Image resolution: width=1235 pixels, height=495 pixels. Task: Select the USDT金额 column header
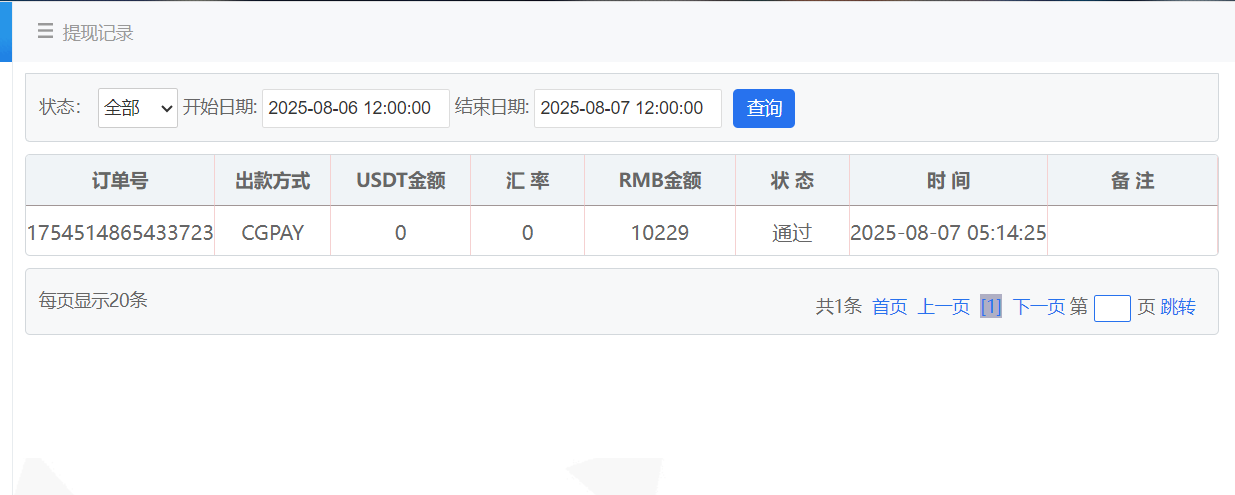(400, 181)
